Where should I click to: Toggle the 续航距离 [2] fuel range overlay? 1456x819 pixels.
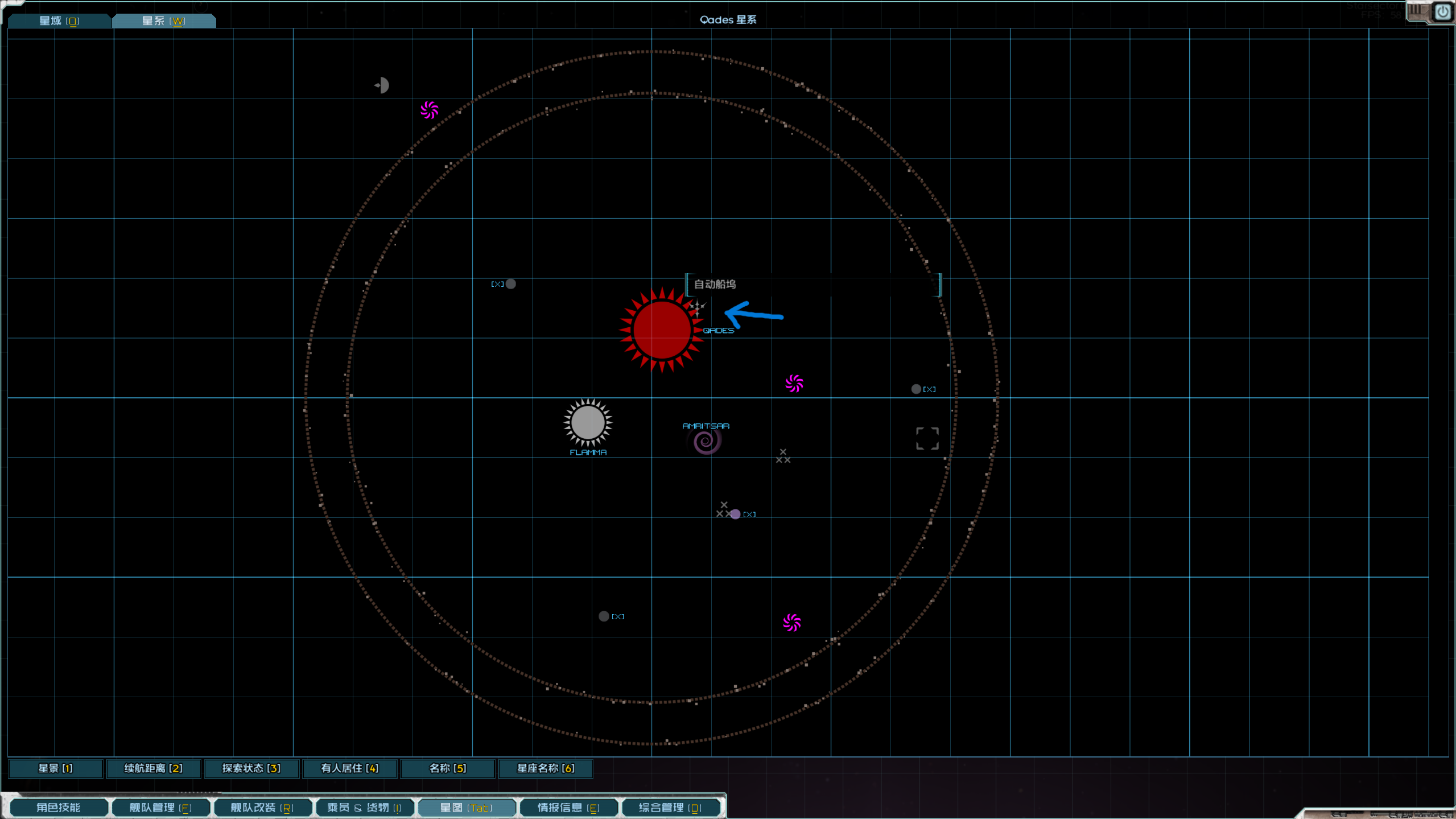coord(153,768)
